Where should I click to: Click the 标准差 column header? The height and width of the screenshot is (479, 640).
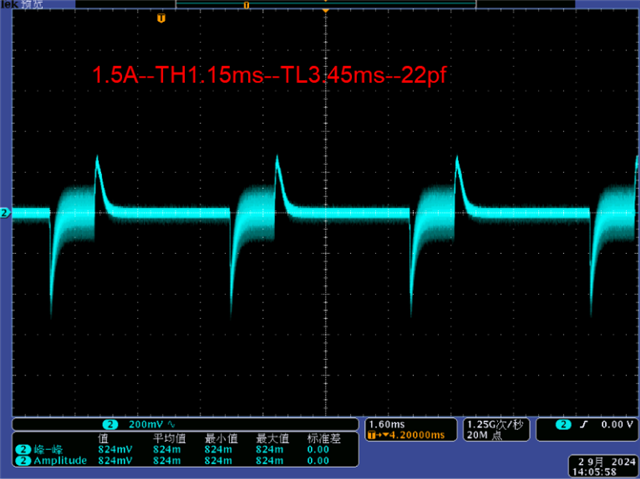pyautogui.click(x=324, y=439)
